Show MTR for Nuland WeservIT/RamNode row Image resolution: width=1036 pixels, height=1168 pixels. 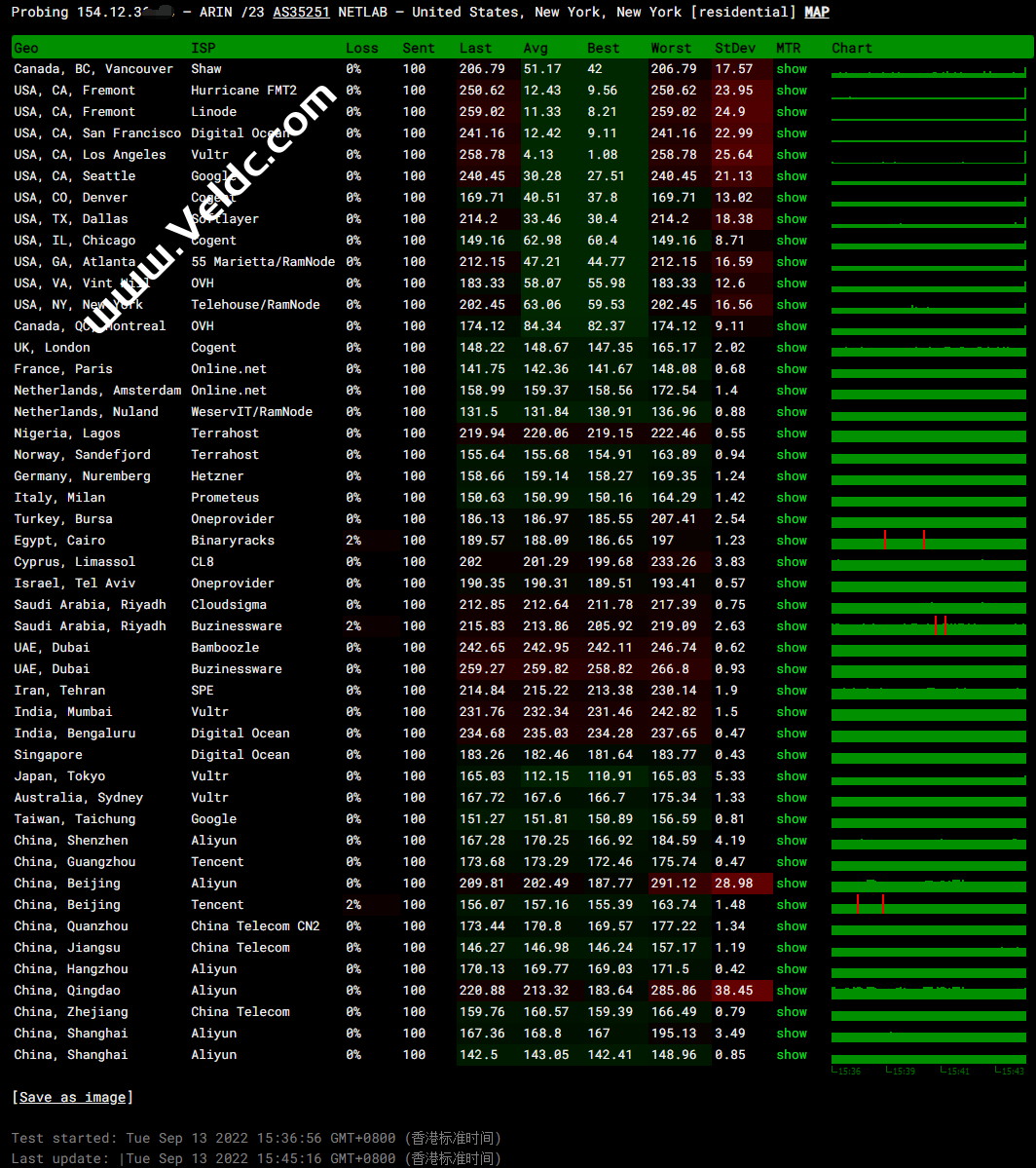click(791, 412)
